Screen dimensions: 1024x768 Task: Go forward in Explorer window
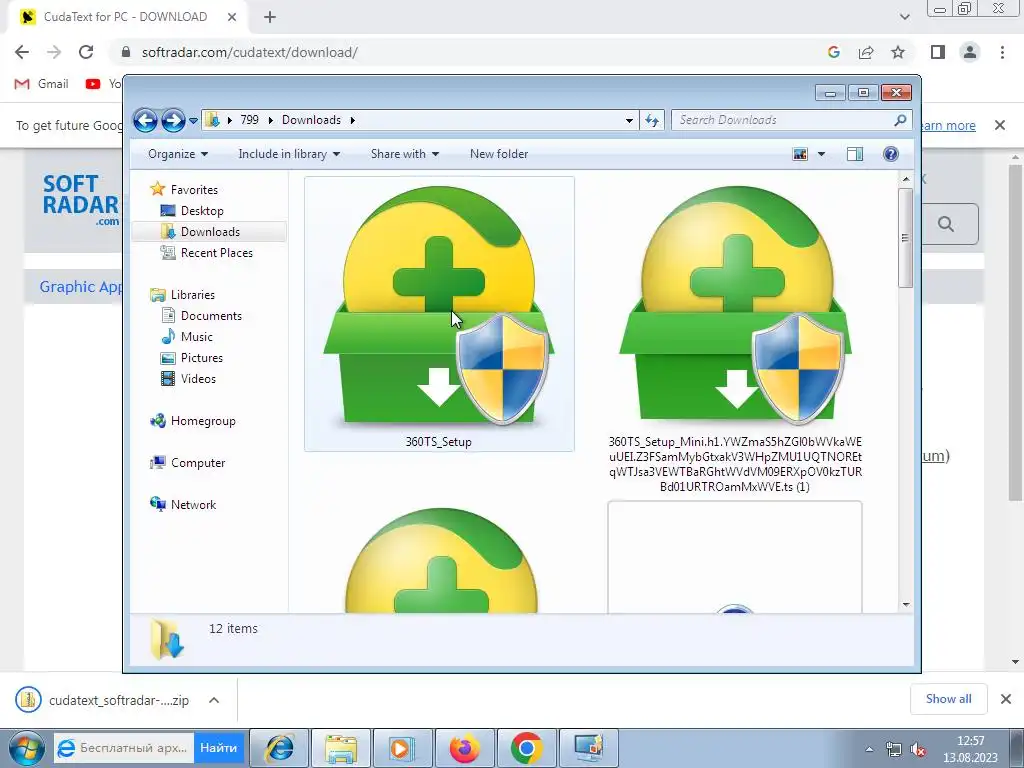(x=173, y=120)
